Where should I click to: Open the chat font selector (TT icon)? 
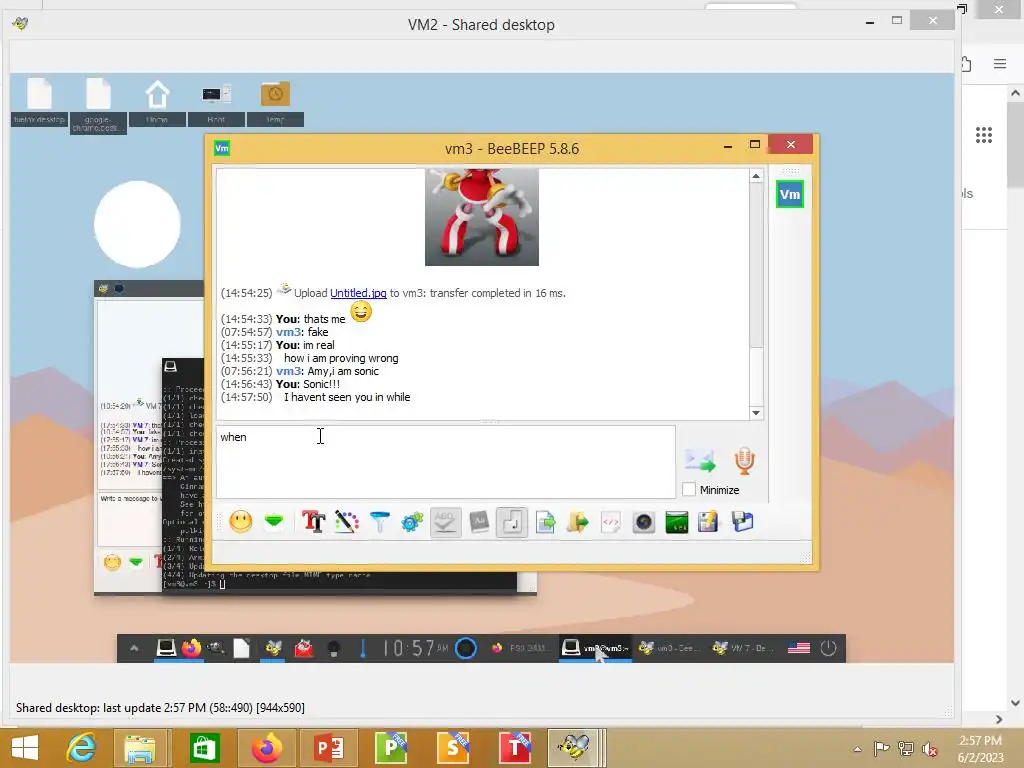click(x=313, y=522)
